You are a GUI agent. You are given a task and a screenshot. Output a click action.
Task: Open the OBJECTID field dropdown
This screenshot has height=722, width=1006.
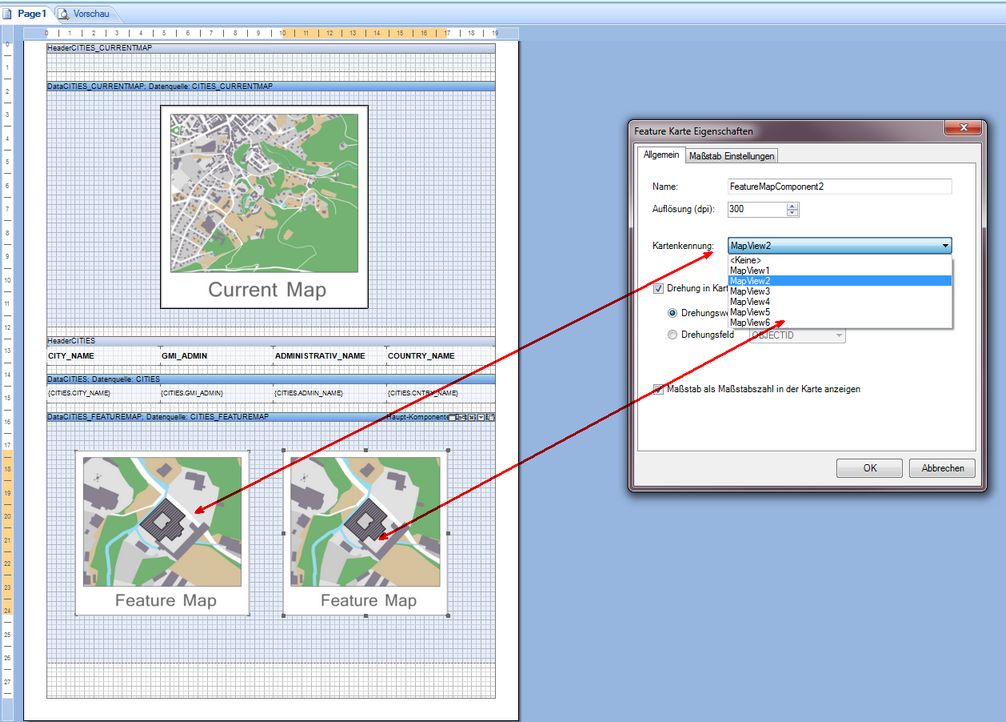pos(838,335)
